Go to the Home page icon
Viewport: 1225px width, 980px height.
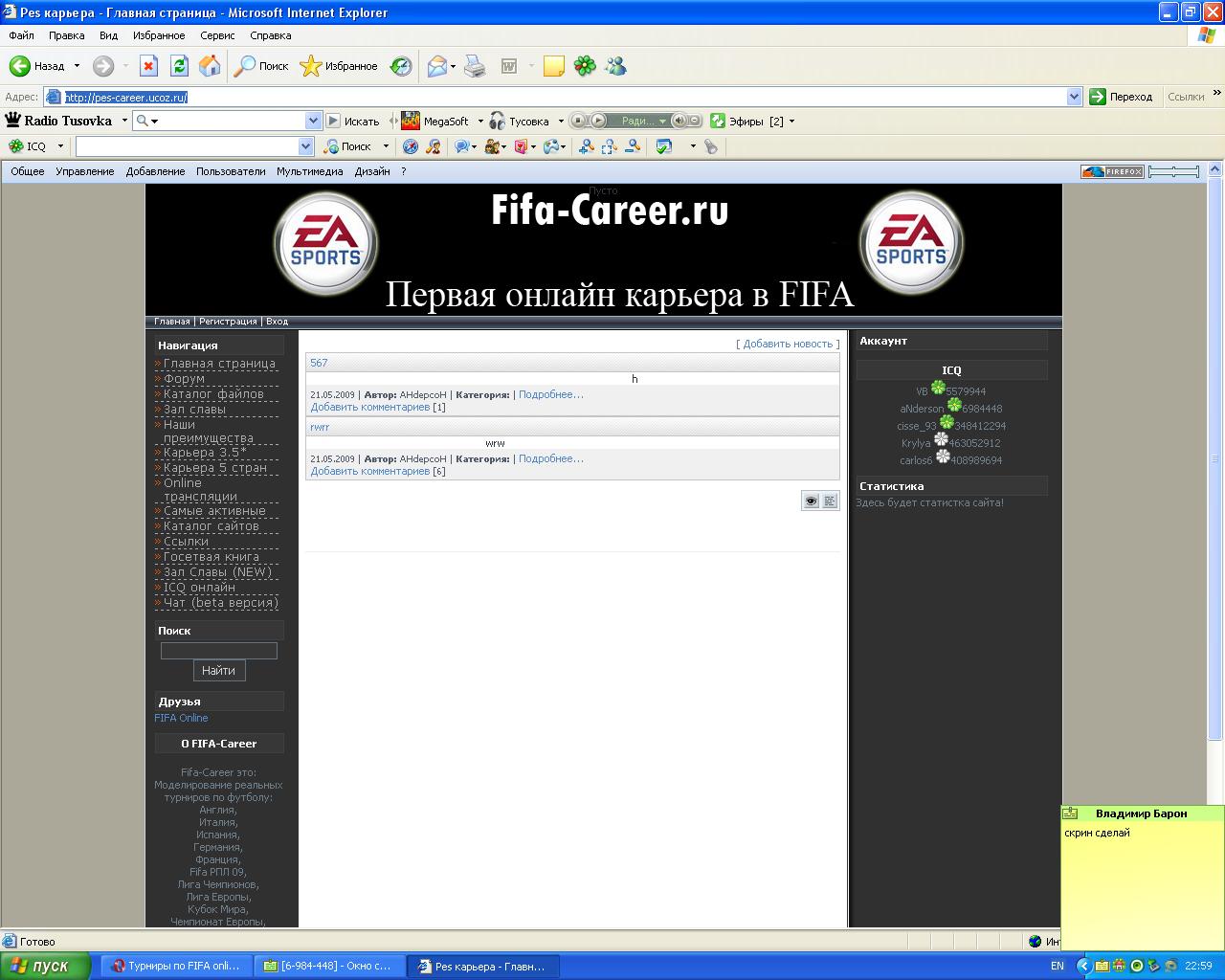click(210, 66)
